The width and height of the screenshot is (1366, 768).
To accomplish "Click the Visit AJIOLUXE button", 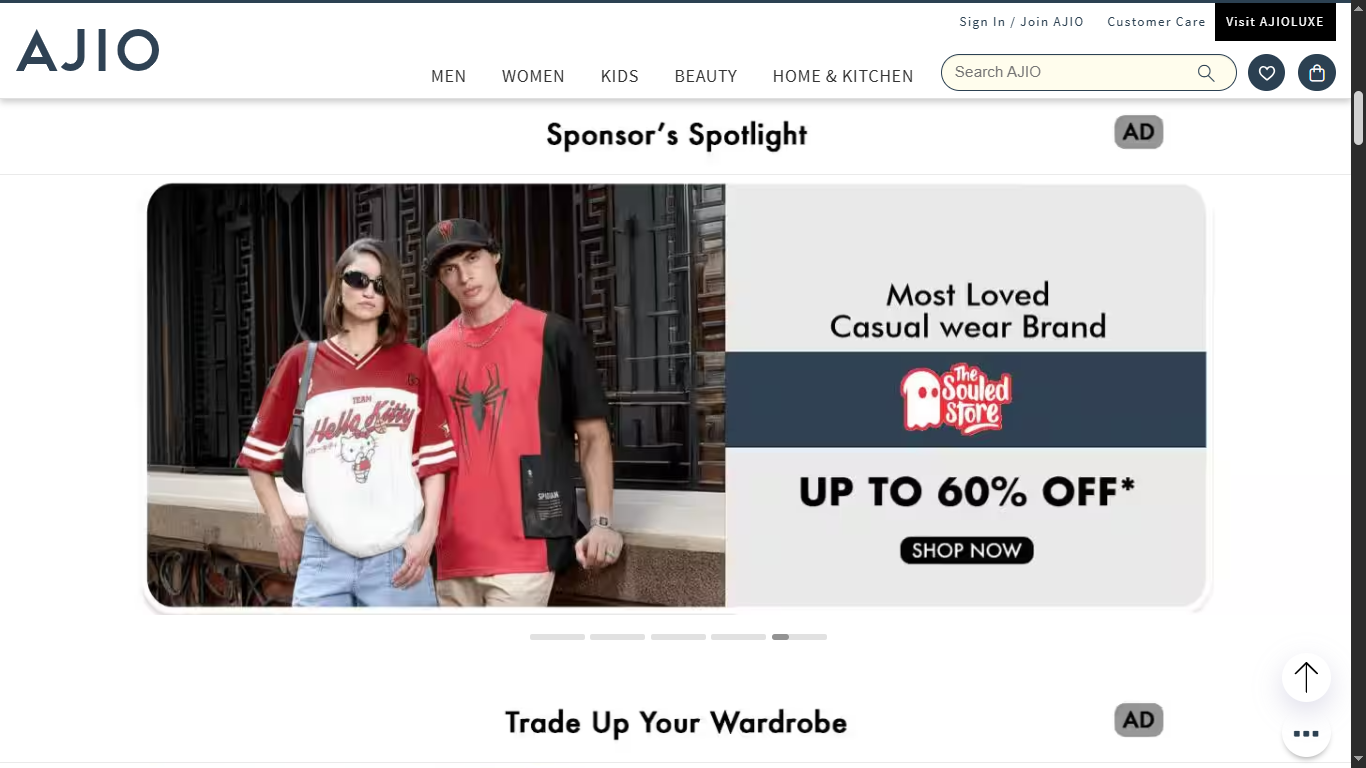I will (x=1275, y=22).
